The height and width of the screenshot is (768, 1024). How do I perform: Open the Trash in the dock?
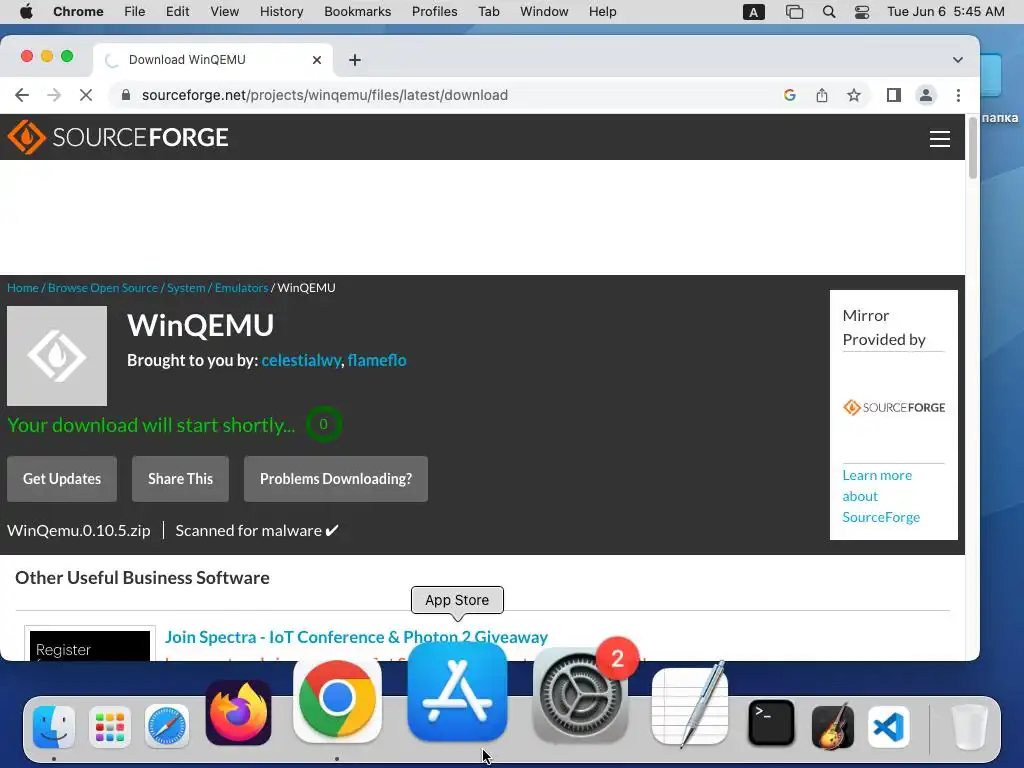tap(969, 726)
